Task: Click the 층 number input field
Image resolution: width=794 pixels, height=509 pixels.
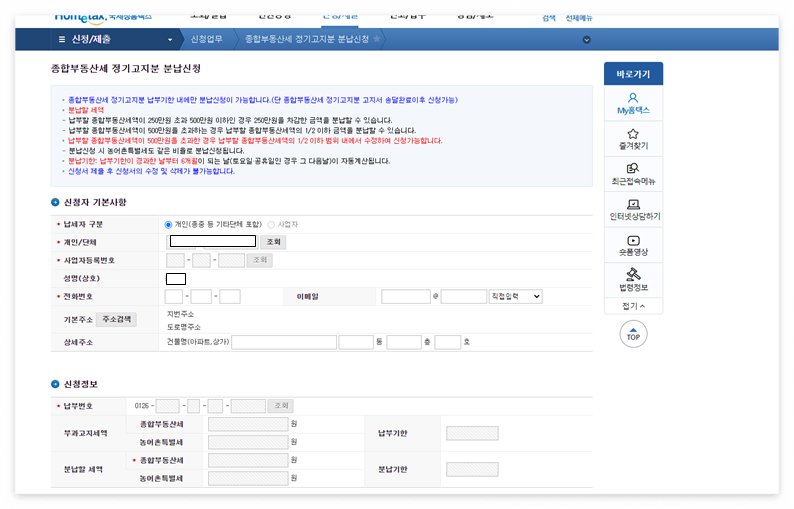Action: click(x=404, y=342)
